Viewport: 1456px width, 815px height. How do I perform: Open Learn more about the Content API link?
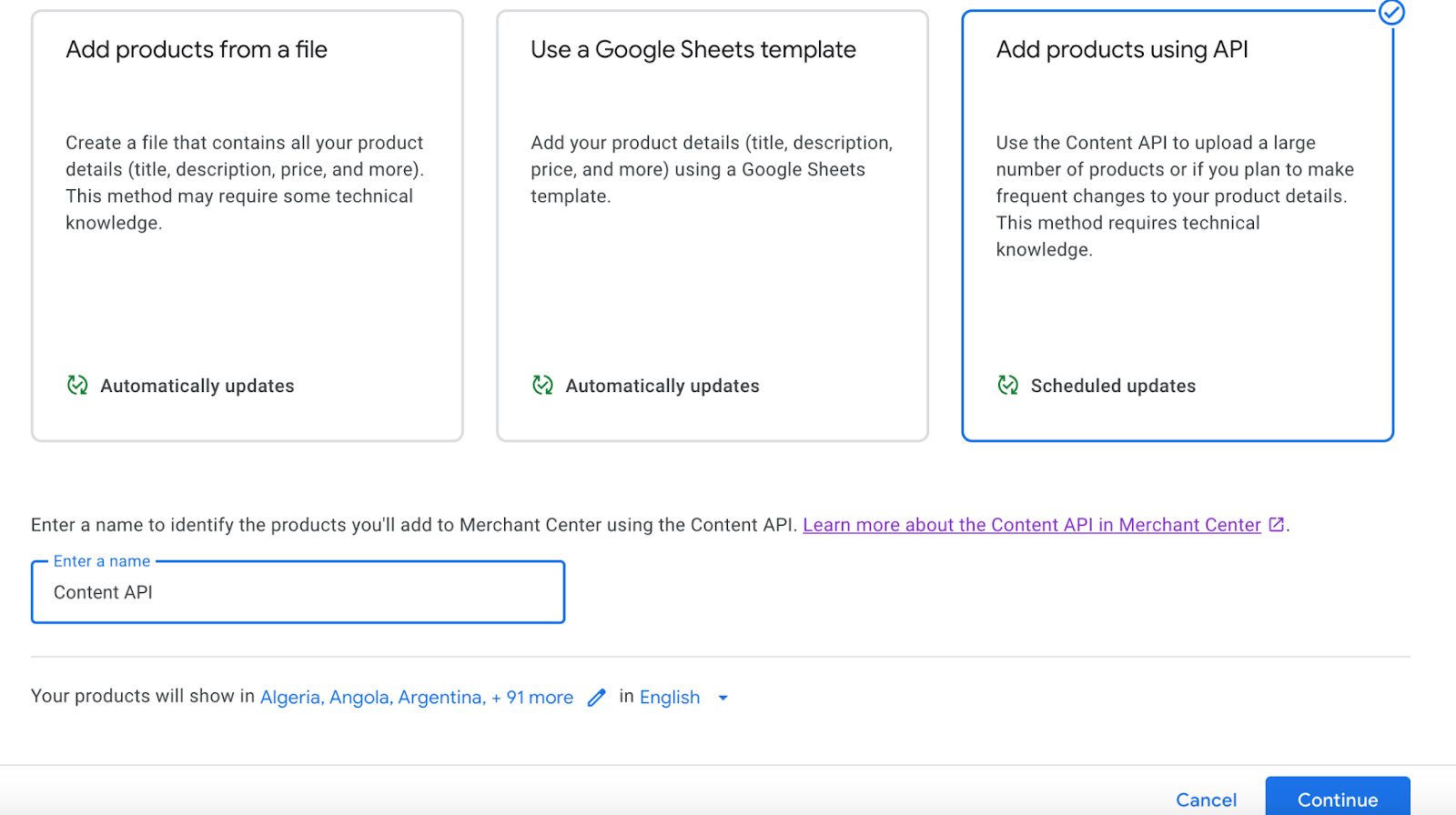[1032, 525]
